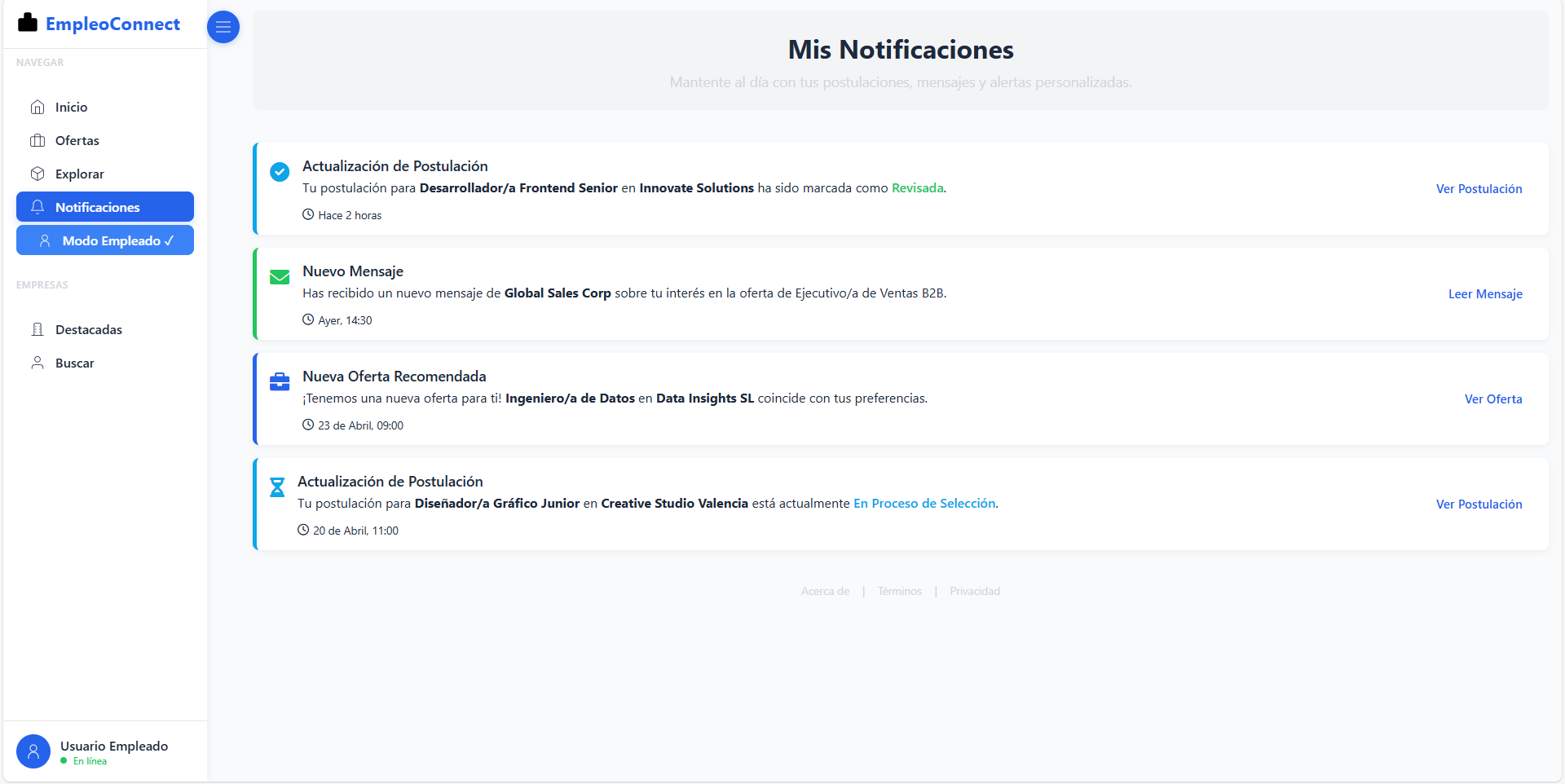
Task: Open the Privacidad footer link
Action: click(x=975, y=592)
